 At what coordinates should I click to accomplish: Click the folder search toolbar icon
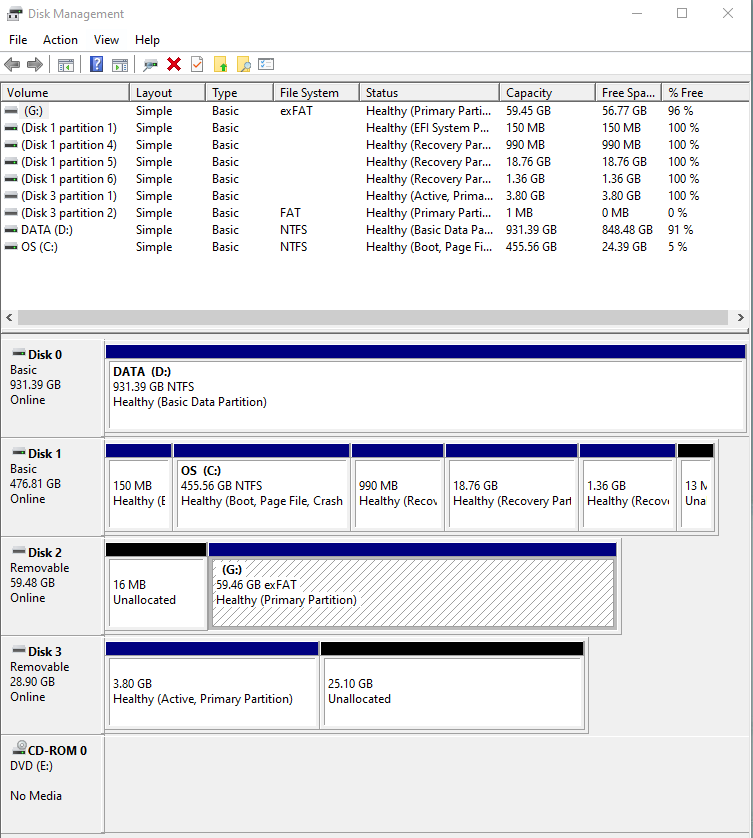tap(243, 65)
